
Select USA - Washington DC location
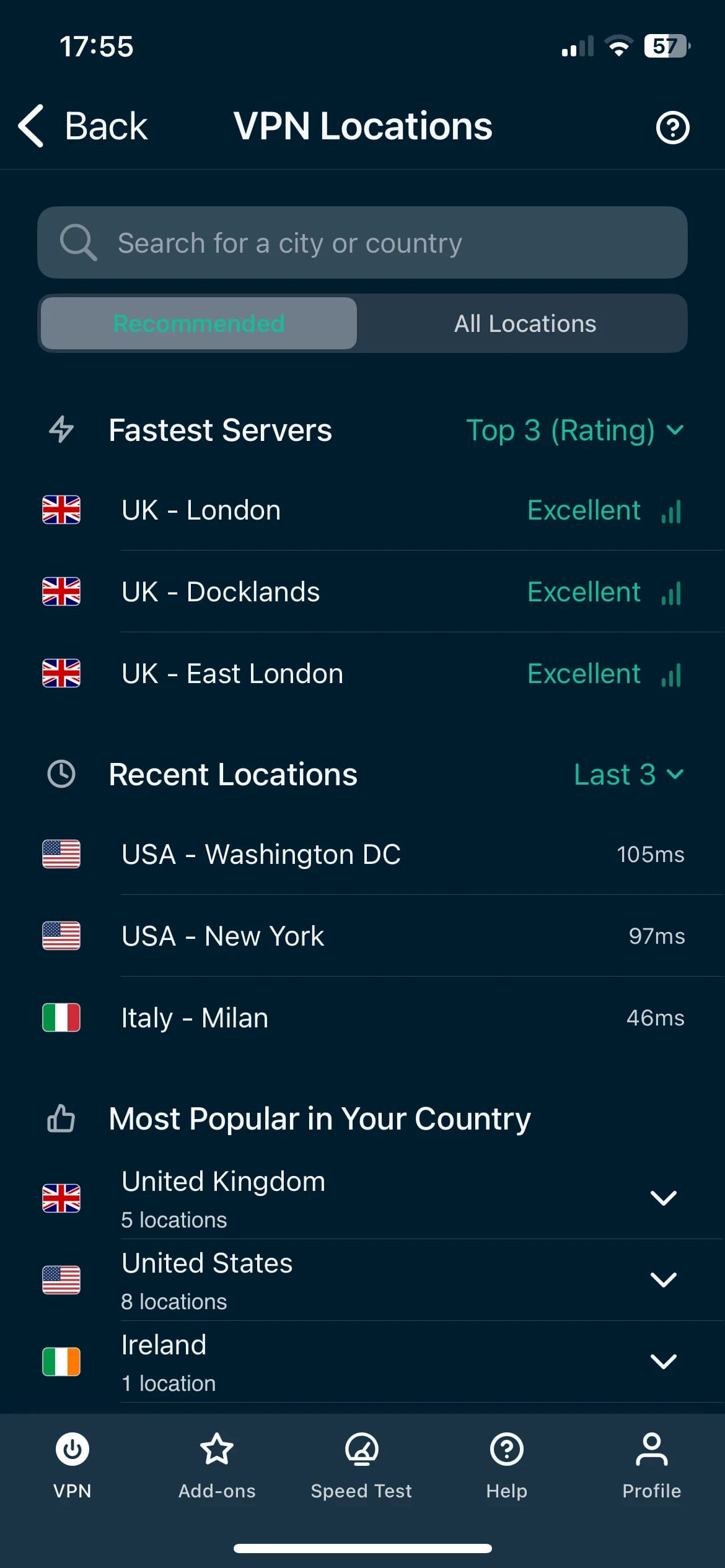click(x=261, y=854)
